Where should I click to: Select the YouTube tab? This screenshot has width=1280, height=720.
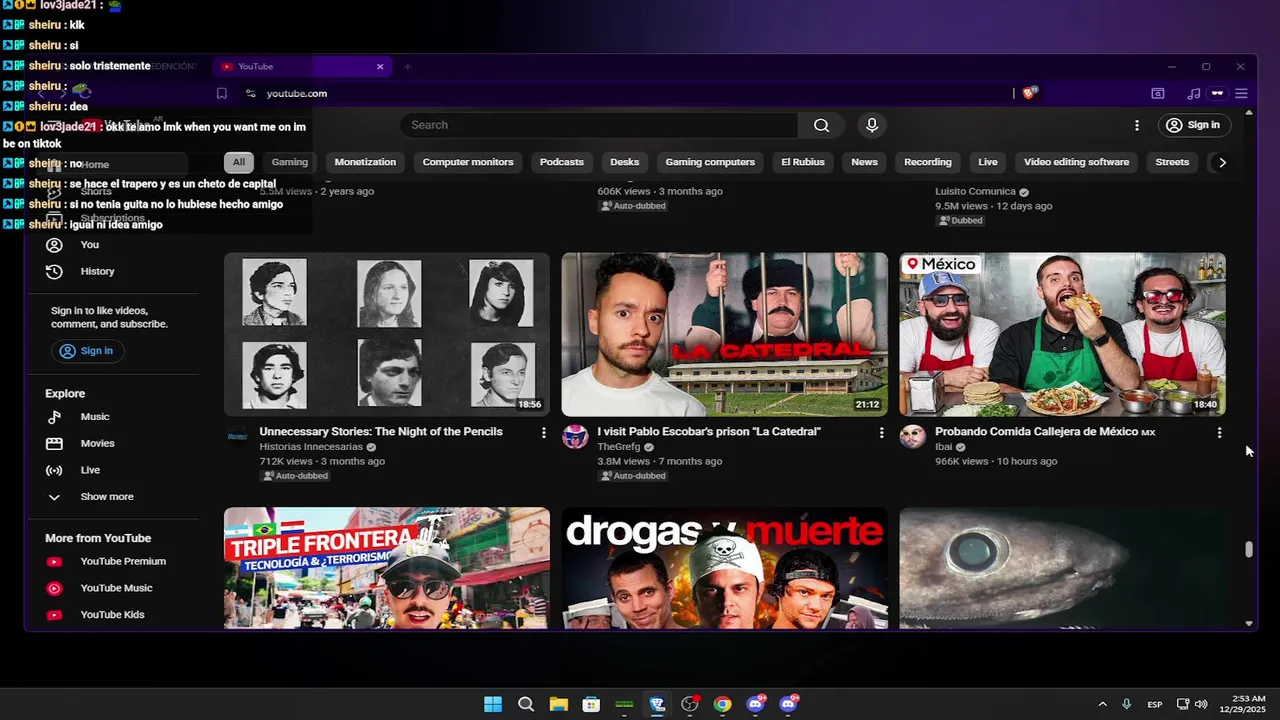303,66
